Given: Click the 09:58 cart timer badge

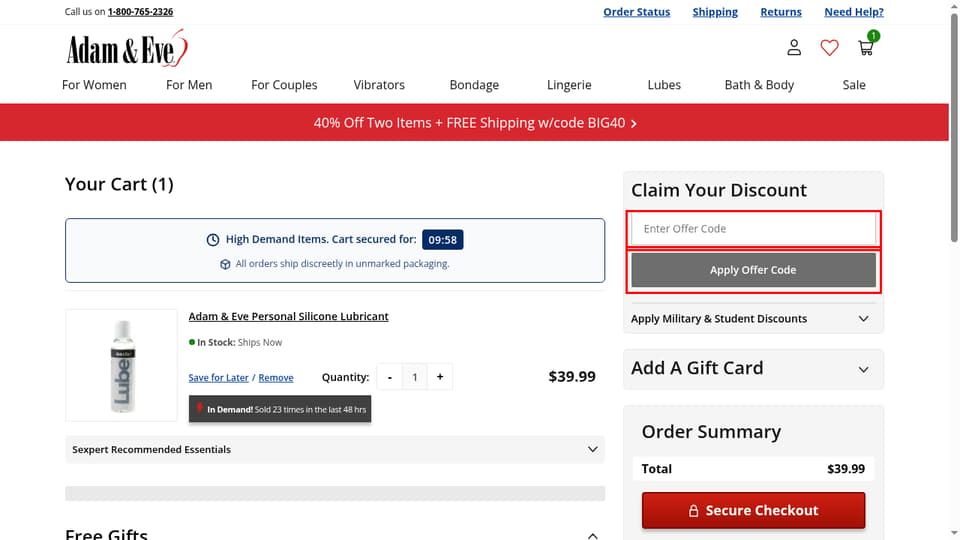Looking at the screenshot, I should coord(442,239).
